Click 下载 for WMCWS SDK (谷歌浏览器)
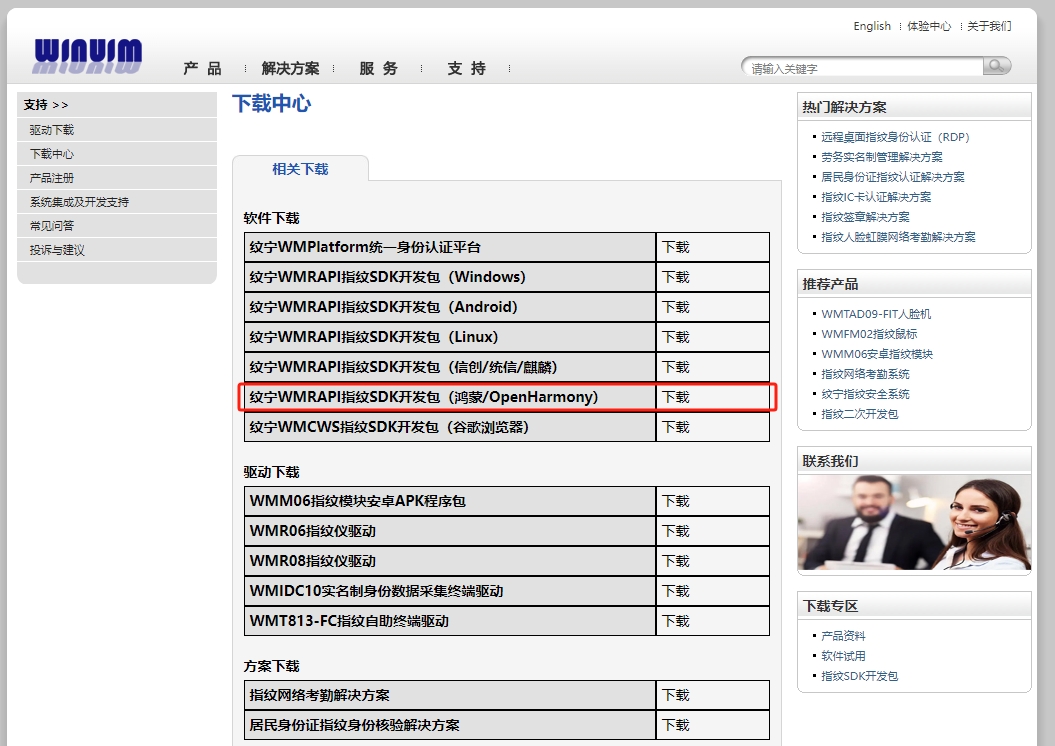The width and height of the screenshot is (1055, 746). tap(676, 427)
